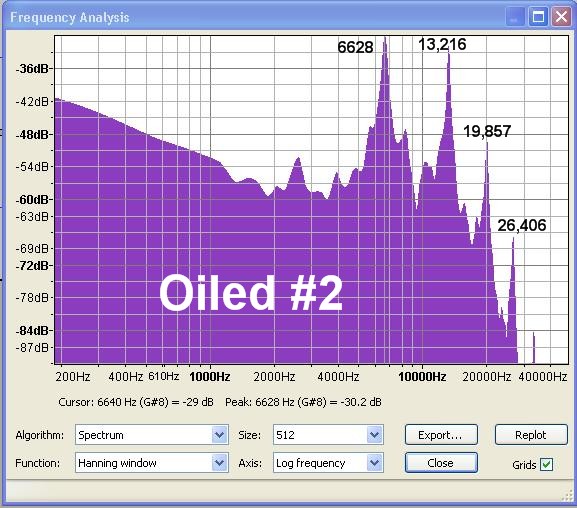The width and height of the screenshot is (577, 508).
Task: Click the Replot button
Action: (531, 435)
